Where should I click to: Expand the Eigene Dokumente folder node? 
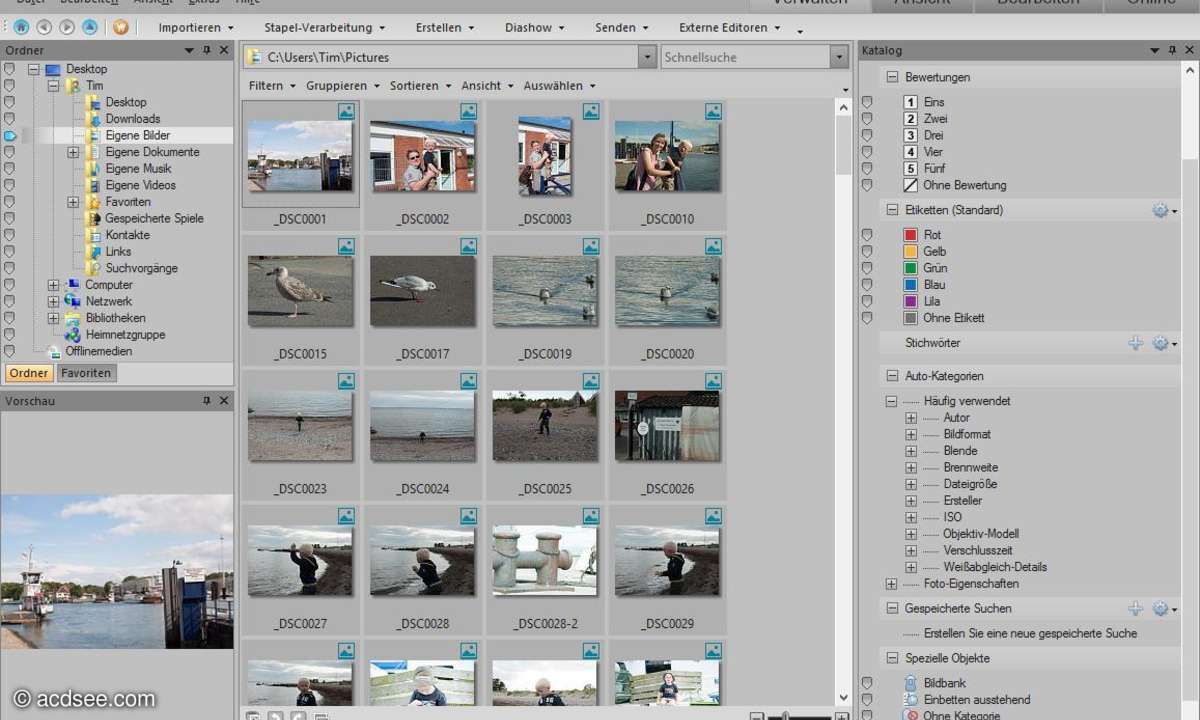point(73,152)
